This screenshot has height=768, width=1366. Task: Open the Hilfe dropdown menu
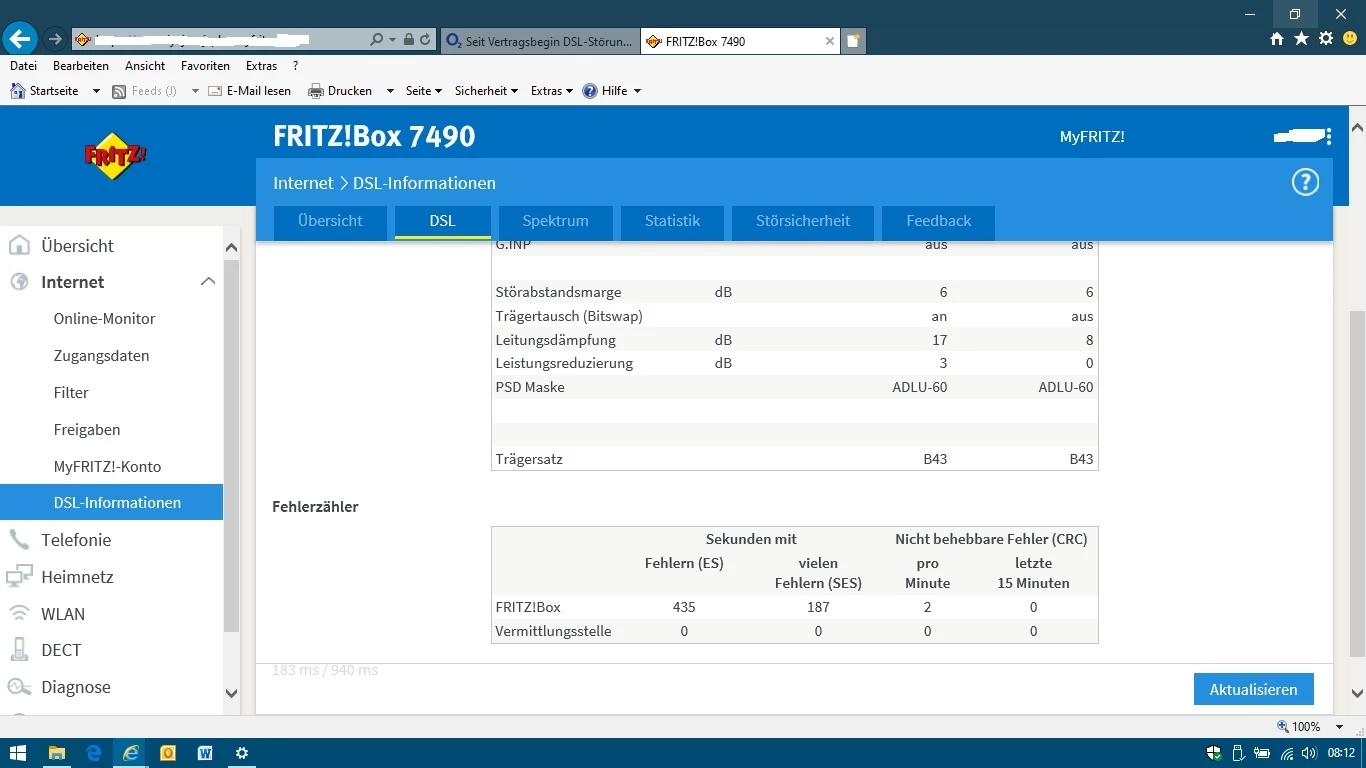(x=611, y=91)
